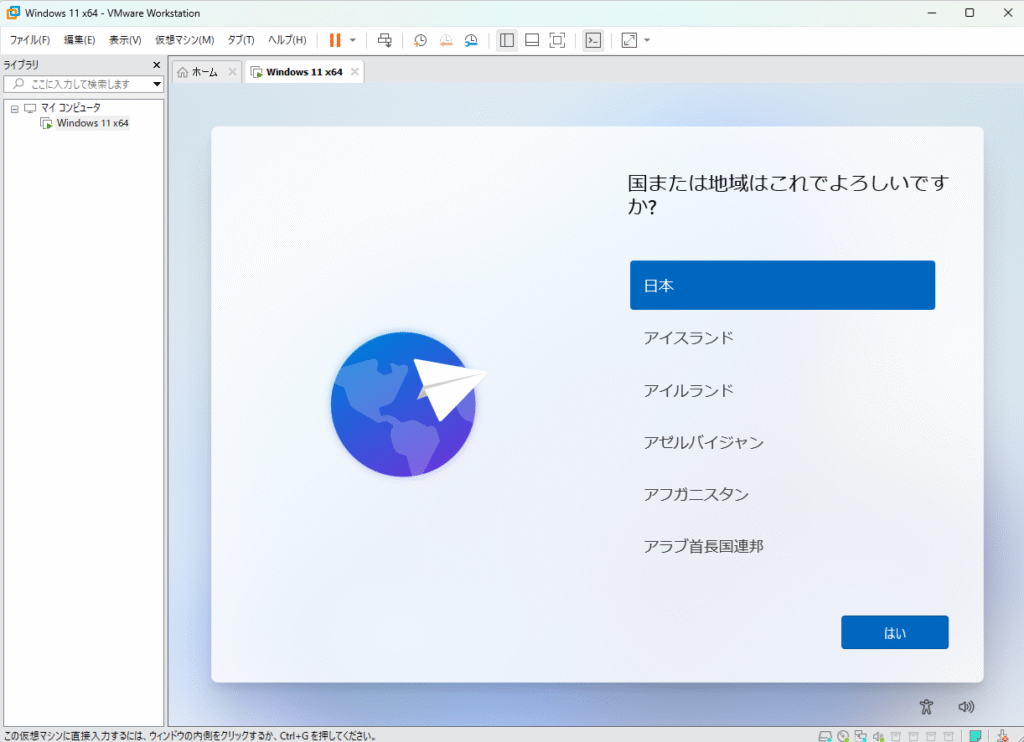Open the 仮想マシン(M) menu
This screenshot has width=1024, height=742.
tap(184, 40)
